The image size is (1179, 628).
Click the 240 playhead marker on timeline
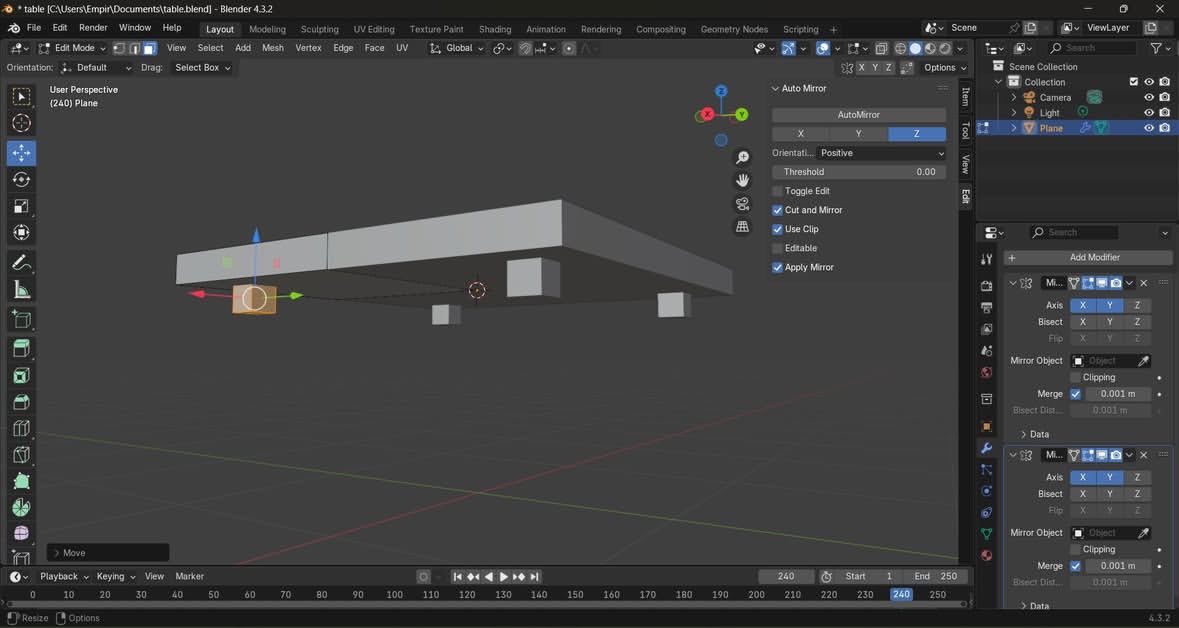902,595
